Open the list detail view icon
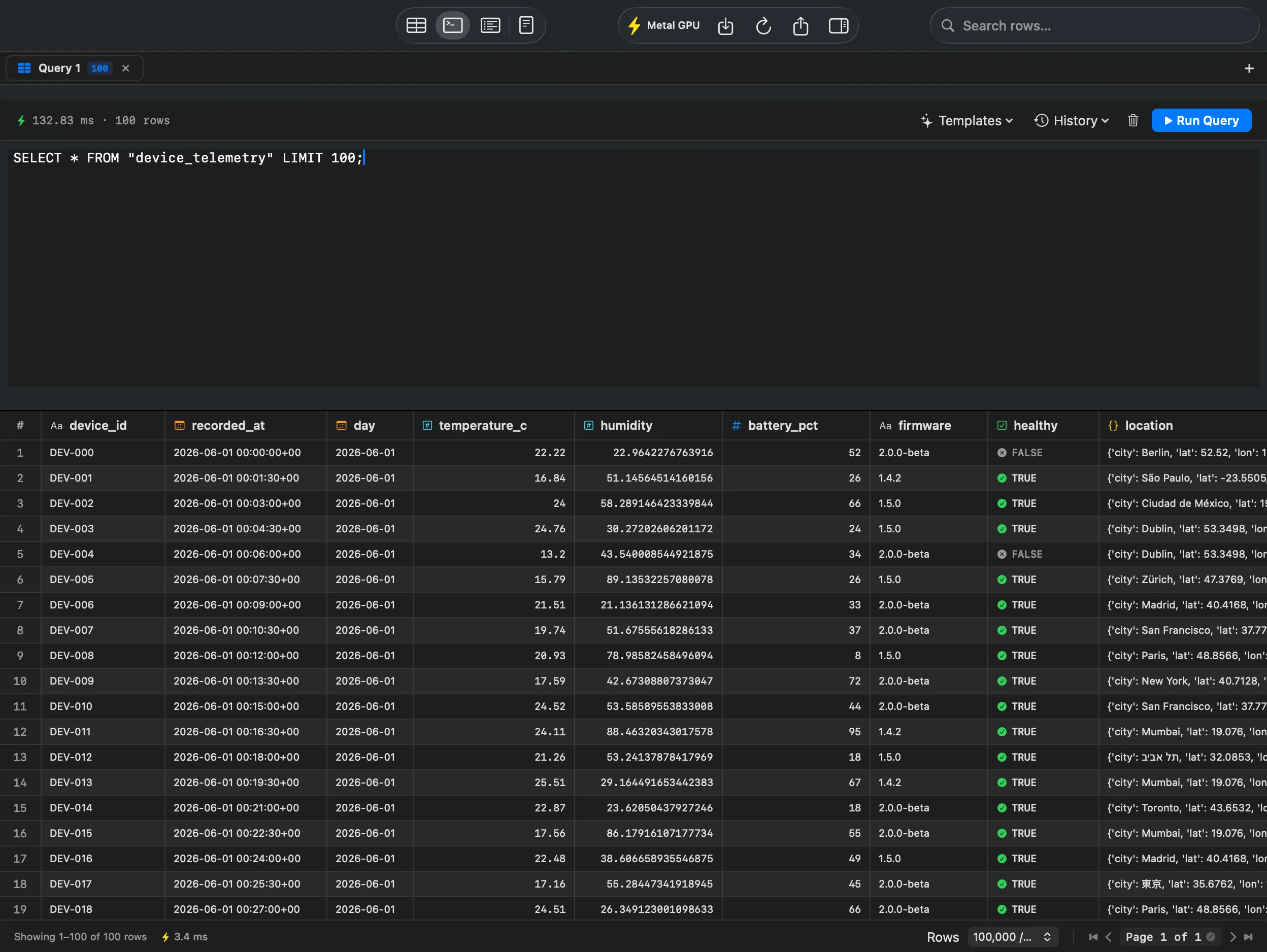The width and height of the screenshot is (1267, 952). [x=490, y=25]
